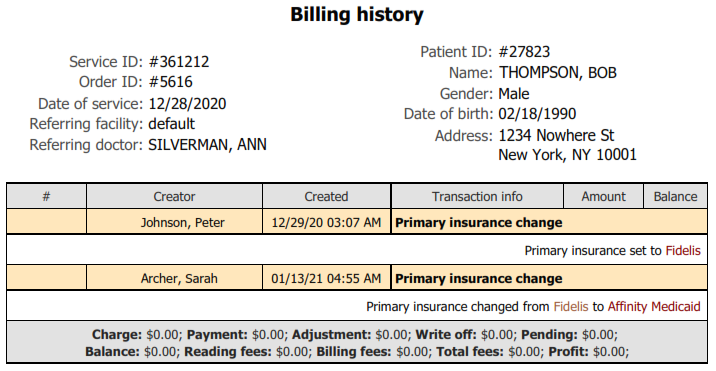The width and height of the screenshot is (716, 371).
Task: Click Order ID #5616 value
Action: pos(171,82)
